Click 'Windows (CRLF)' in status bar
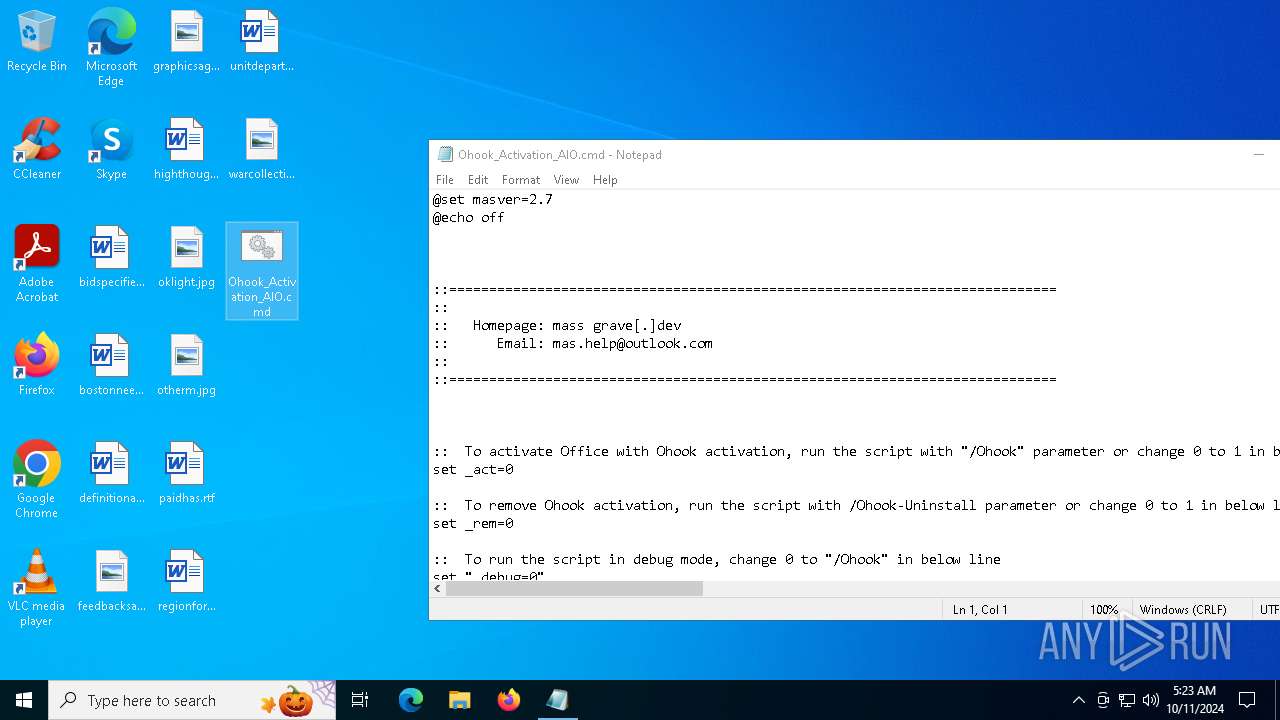This screenshot has width=1280, height=720. click(1183, 609)
